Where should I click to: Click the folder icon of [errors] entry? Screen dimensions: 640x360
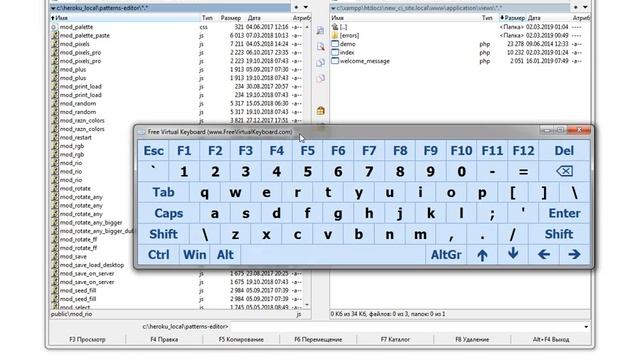[x=335, y=36]
